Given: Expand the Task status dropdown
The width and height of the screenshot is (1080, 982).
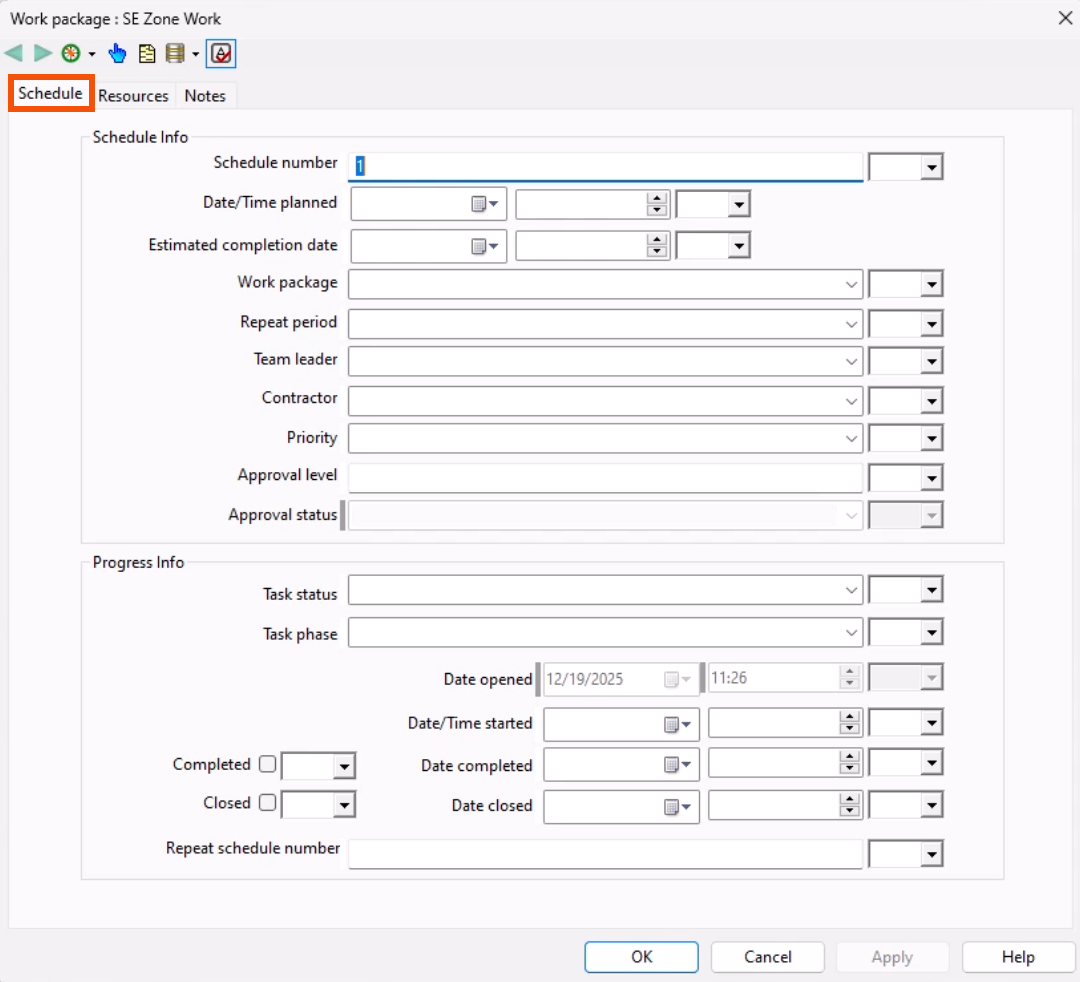Looking at the screenshot, I should 851,591.
